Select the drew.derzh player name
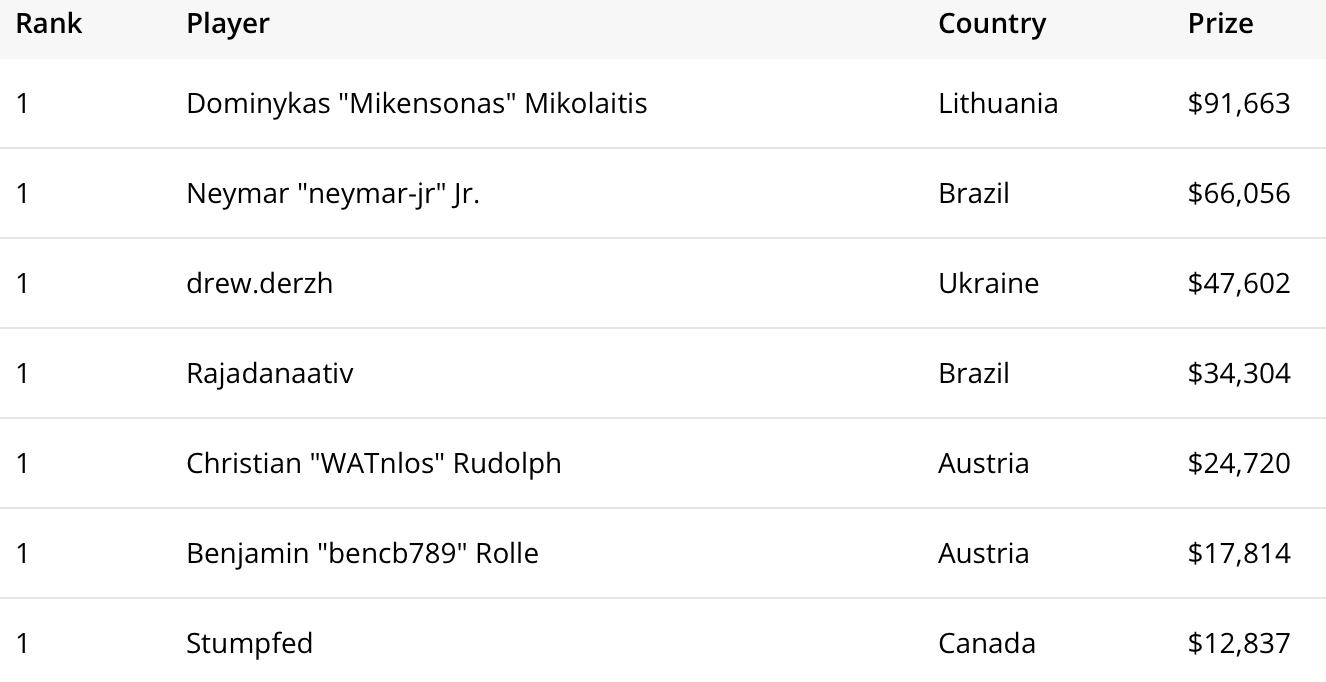This screenshot has width=1326, height=682. click(259, 283)
